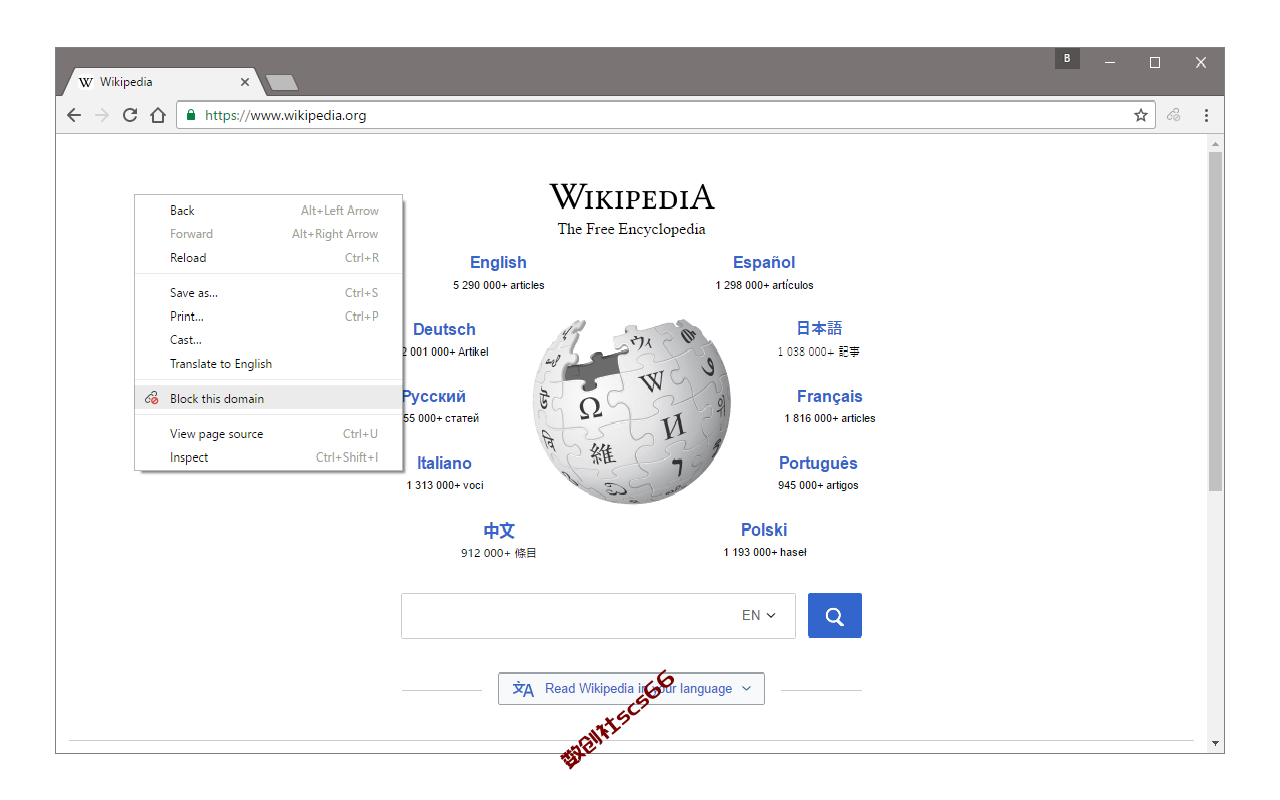Open the Español Wikipedia link
1280x800 pixels.
(764, 262)
